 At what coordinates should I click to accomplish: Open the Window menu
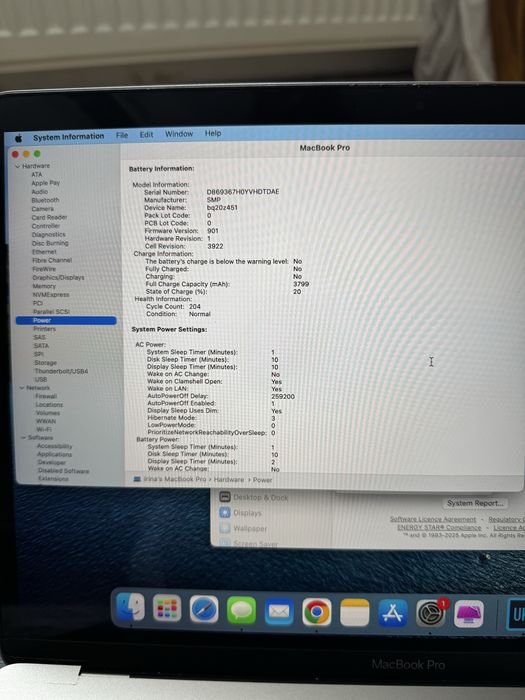coord(179,133)
